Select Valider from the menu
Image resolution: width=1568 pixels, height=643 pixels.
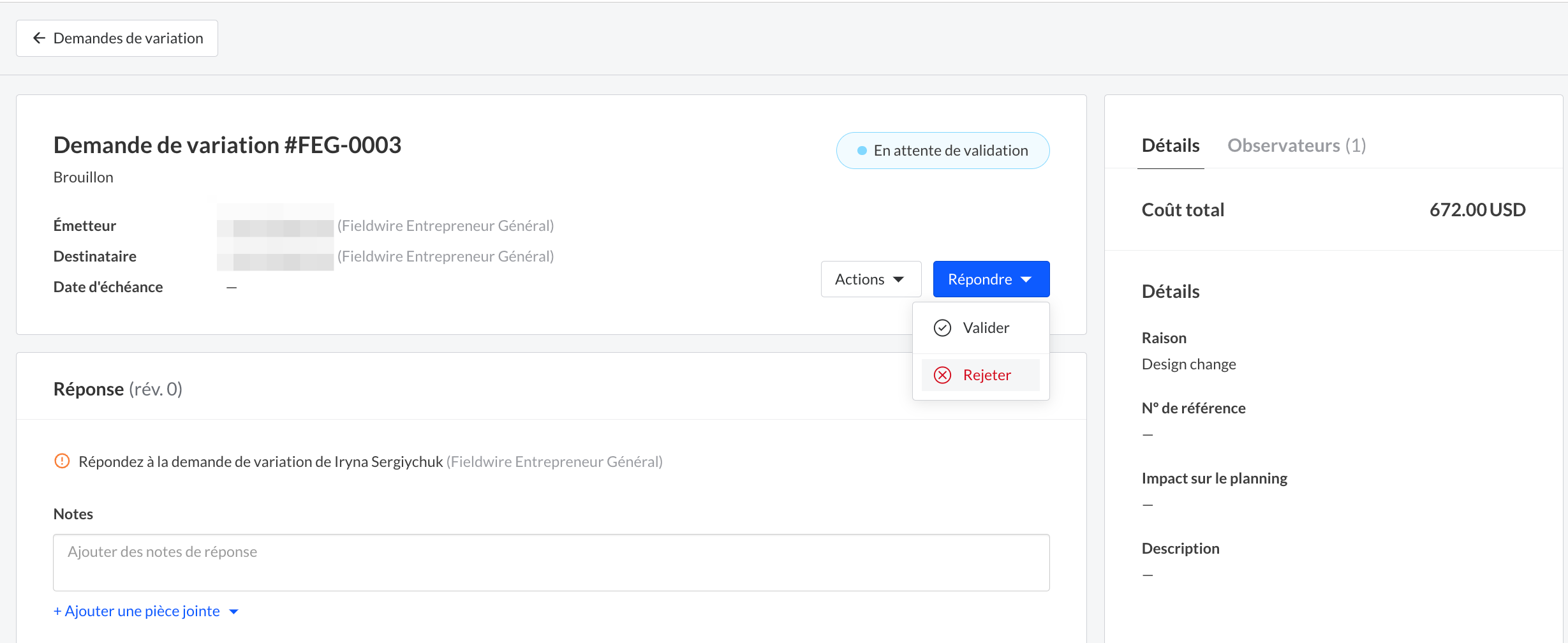click(x=980, y=328)
